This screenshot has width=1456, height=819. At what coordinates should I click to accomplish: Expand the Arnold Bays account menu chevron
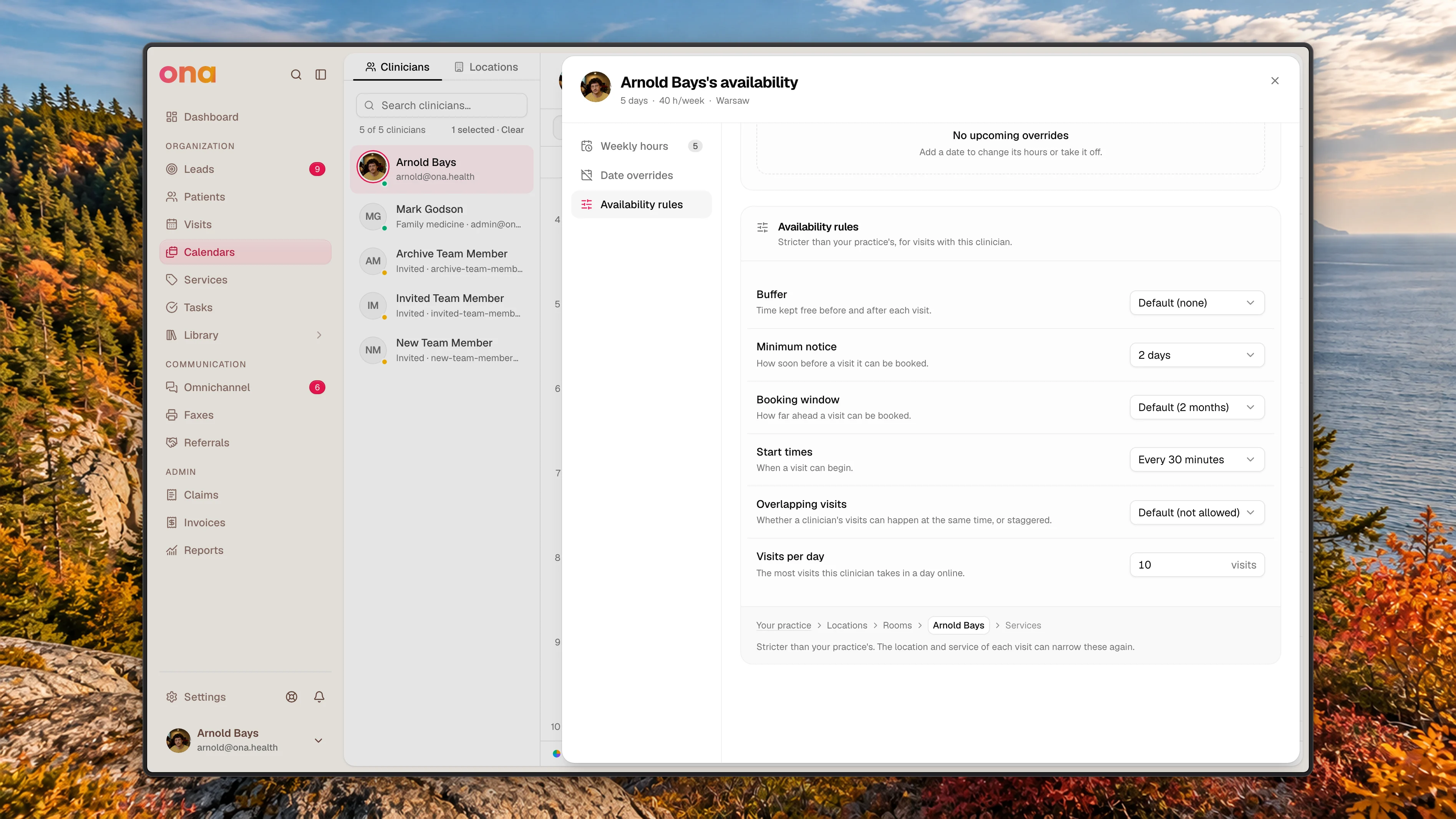point(318,740)
